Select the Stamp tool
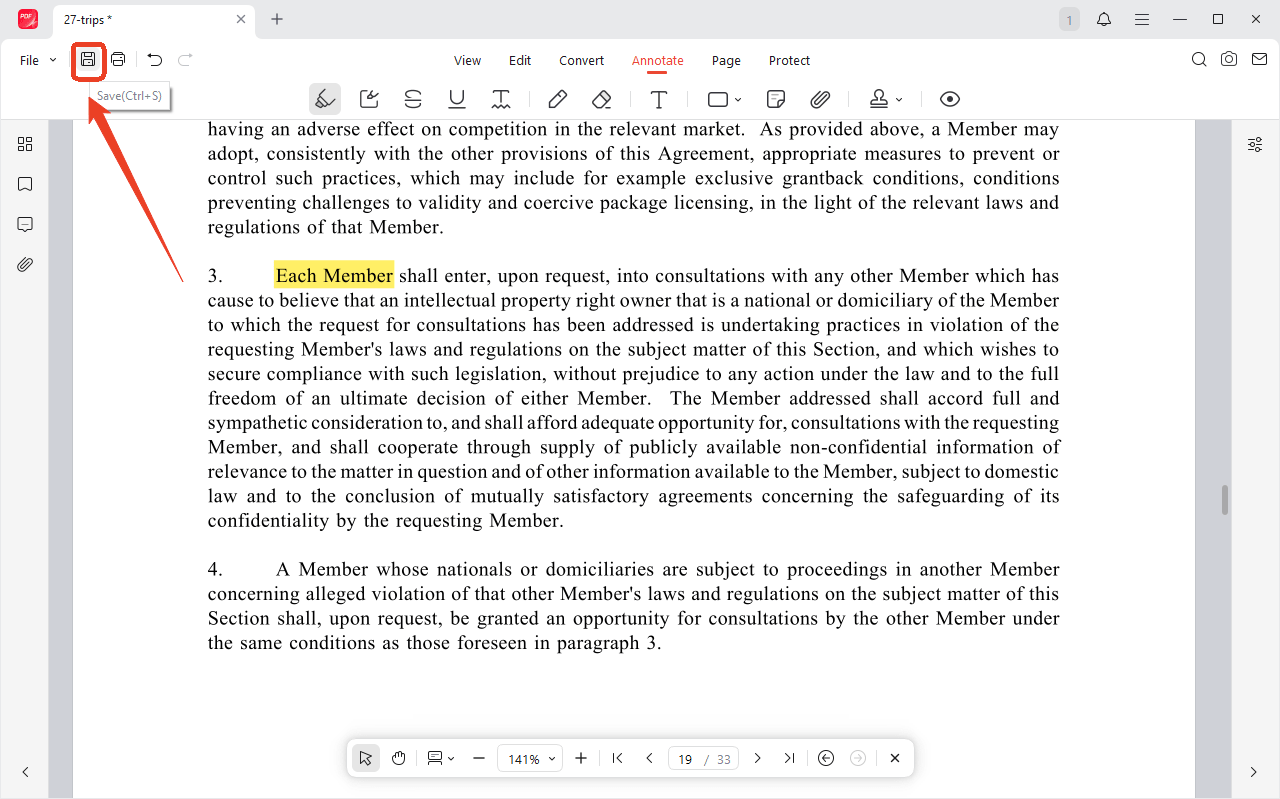 pyautogui.click(x=879, y=99)
